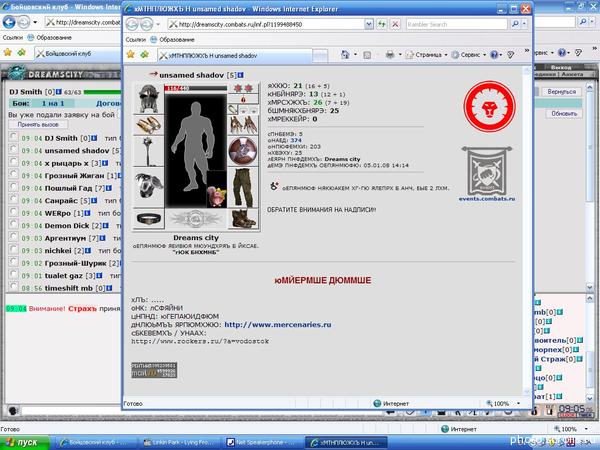Select radio button for WERpo
The width and height of the screenshot is (600, 450).
tap(13, 211)
